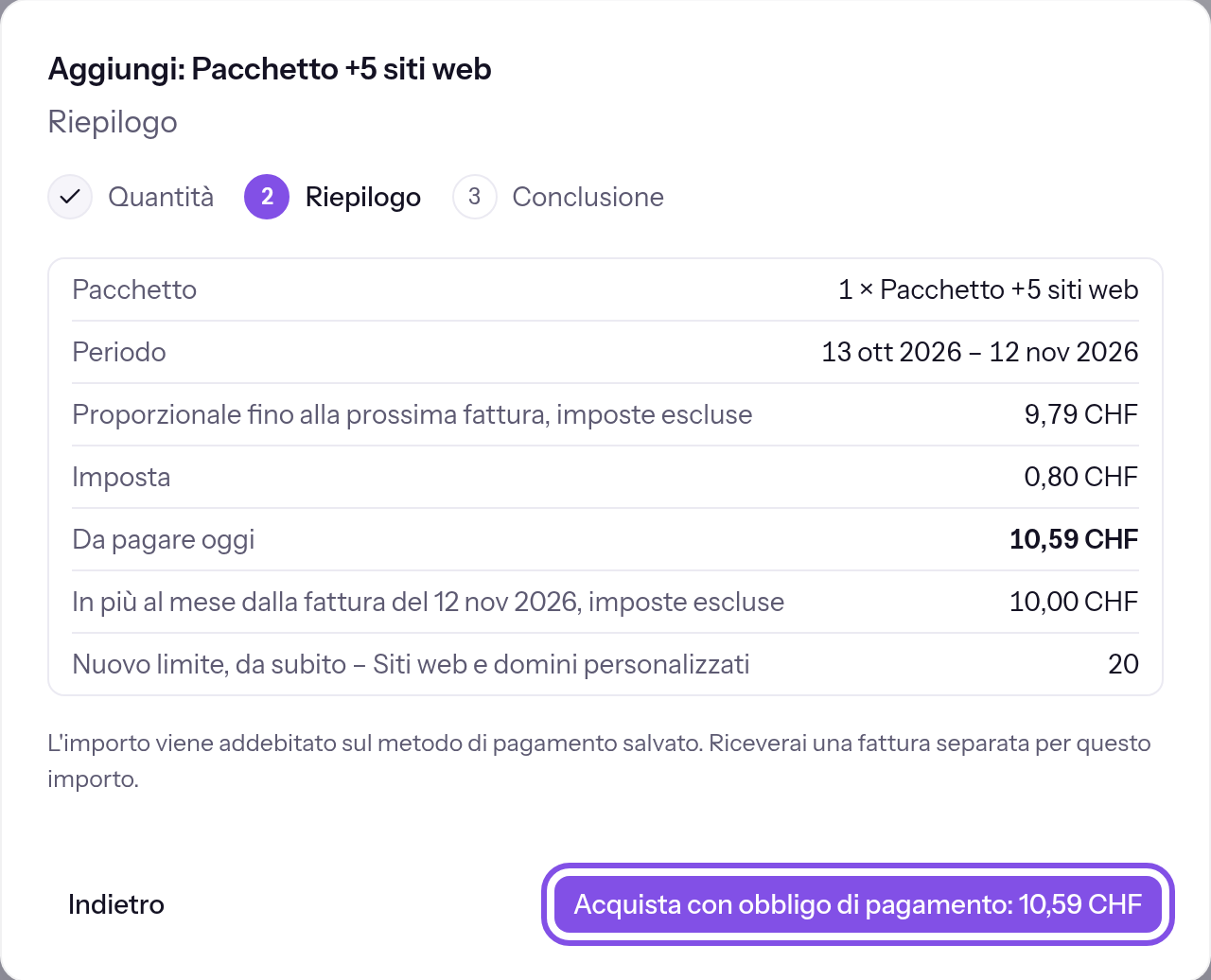Viewport: 1211px width, 980px height.
Task: Click the purchase button for 10,59 CHF
Action: tap(857, 904)
